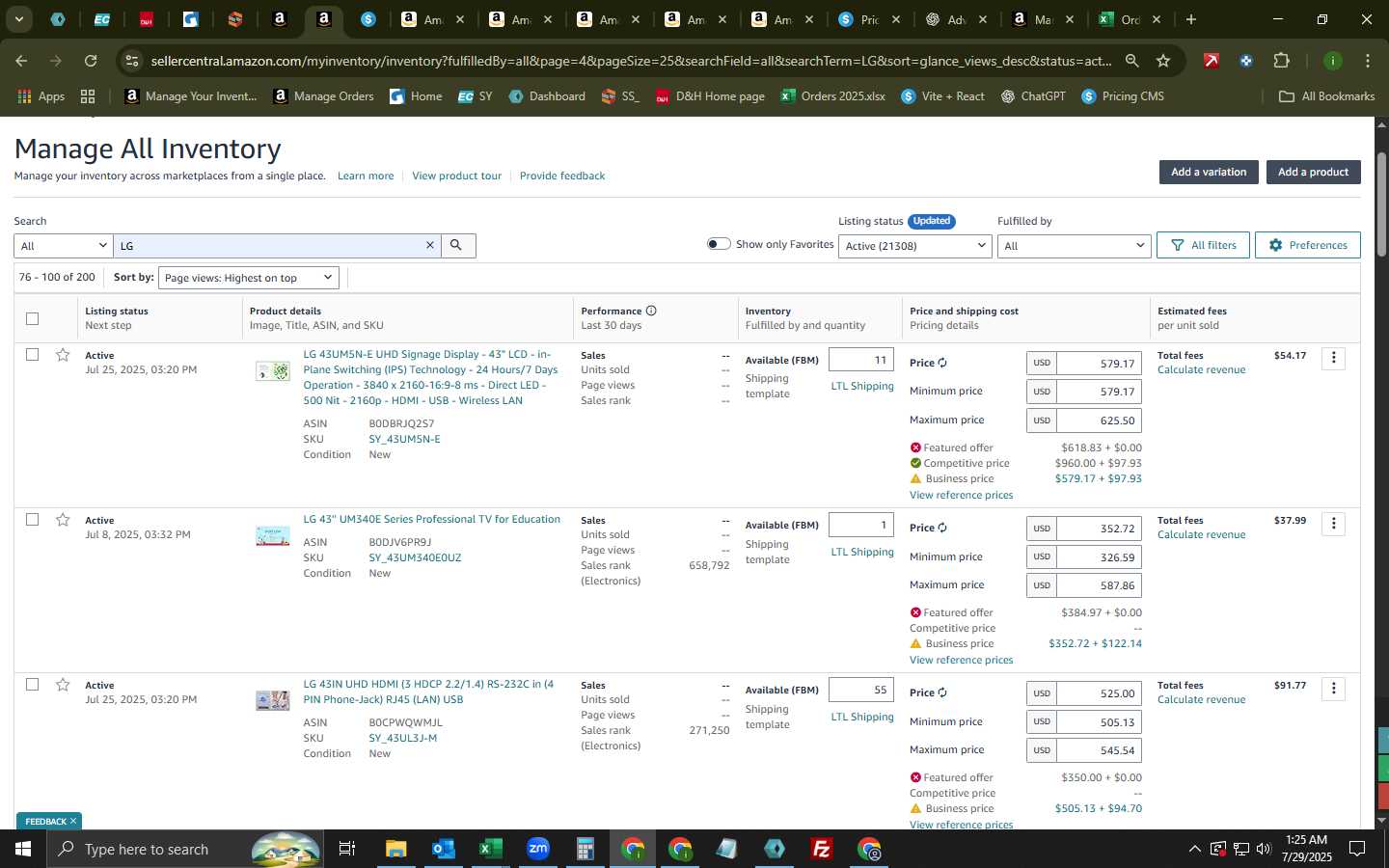This screenshot has height=868, width=1389.
Task: Click the SY_43UL3J-M SKU link
Action: (x=402, y=738)
